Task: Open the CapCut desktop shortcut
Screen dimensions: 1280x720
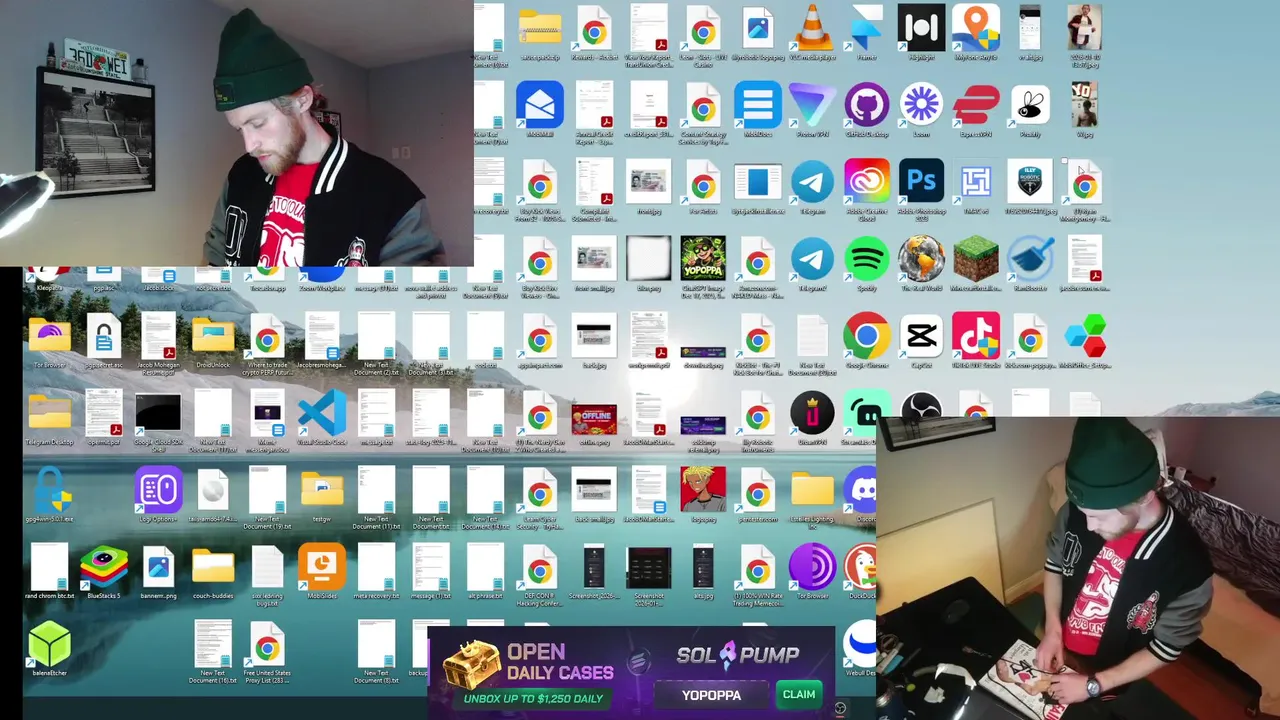Action: point(921,337)
